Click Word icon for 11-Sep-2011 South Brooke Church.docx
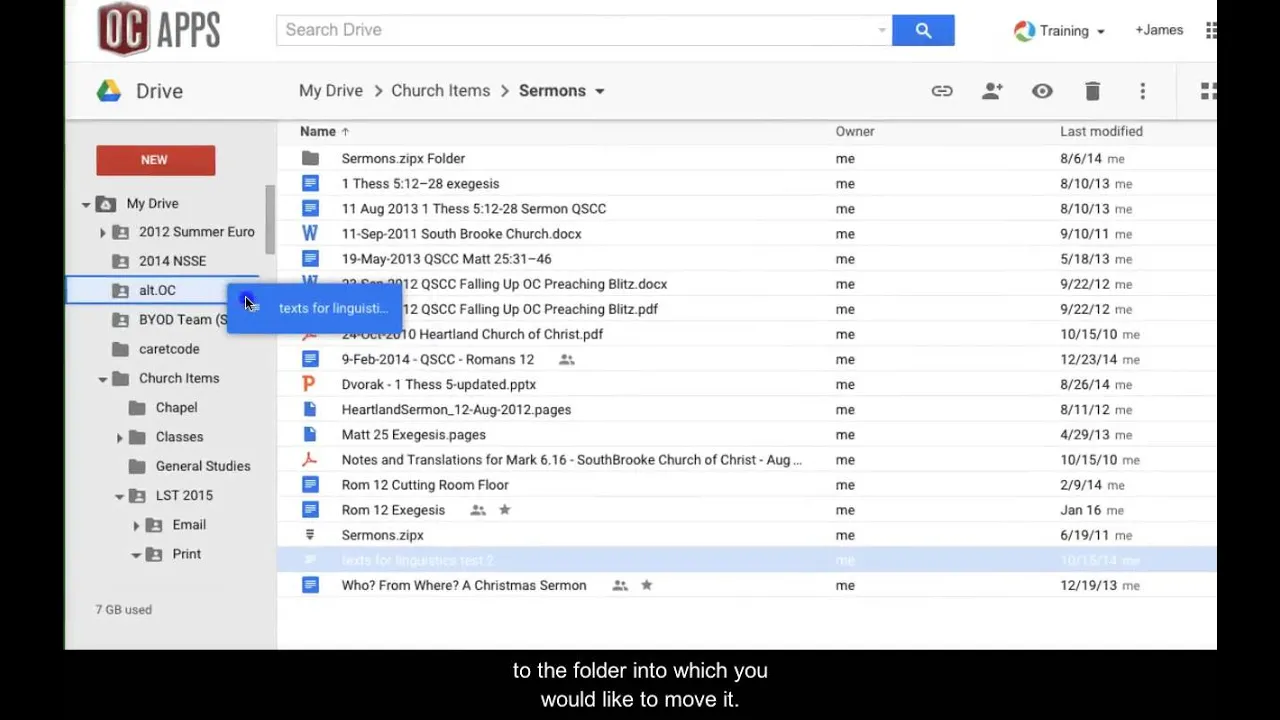The width and height of the screenshot is (1280, 720). point(310,233)
